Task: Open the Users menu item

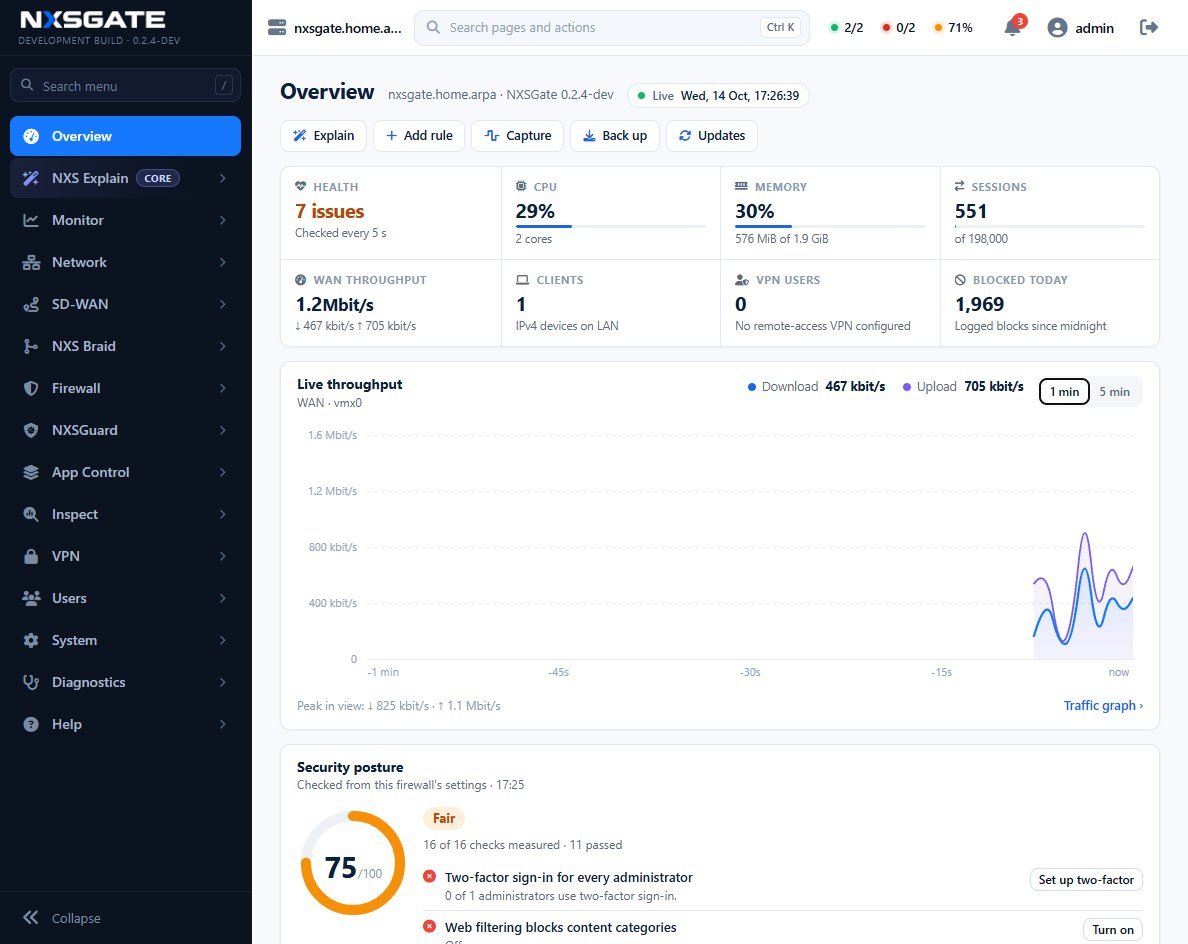Action: tap(125, 599)
